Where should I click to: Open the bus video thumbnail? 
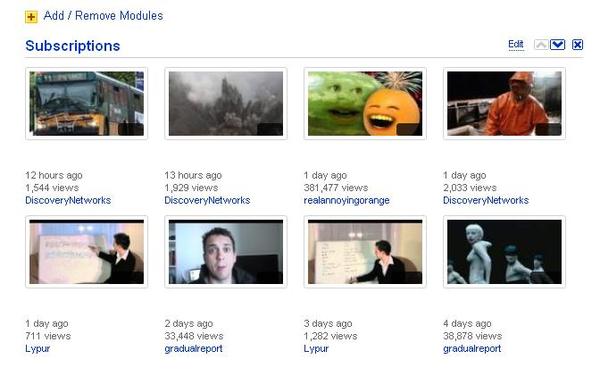point(86,104)
